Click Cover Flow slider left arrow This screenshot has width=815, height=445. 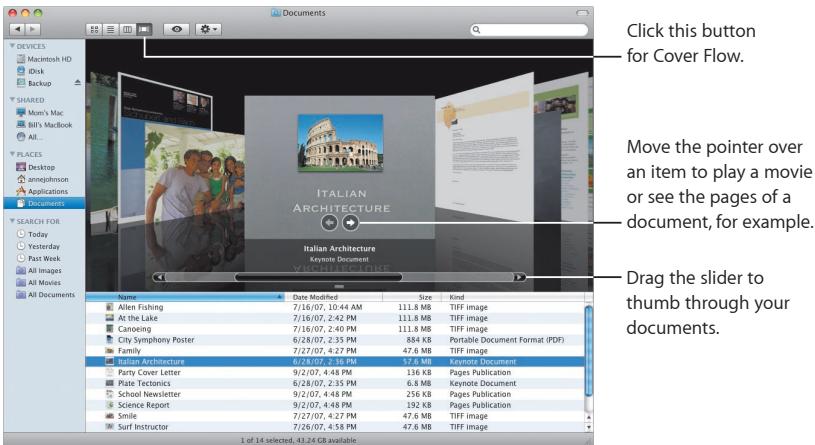click(159, 277)
